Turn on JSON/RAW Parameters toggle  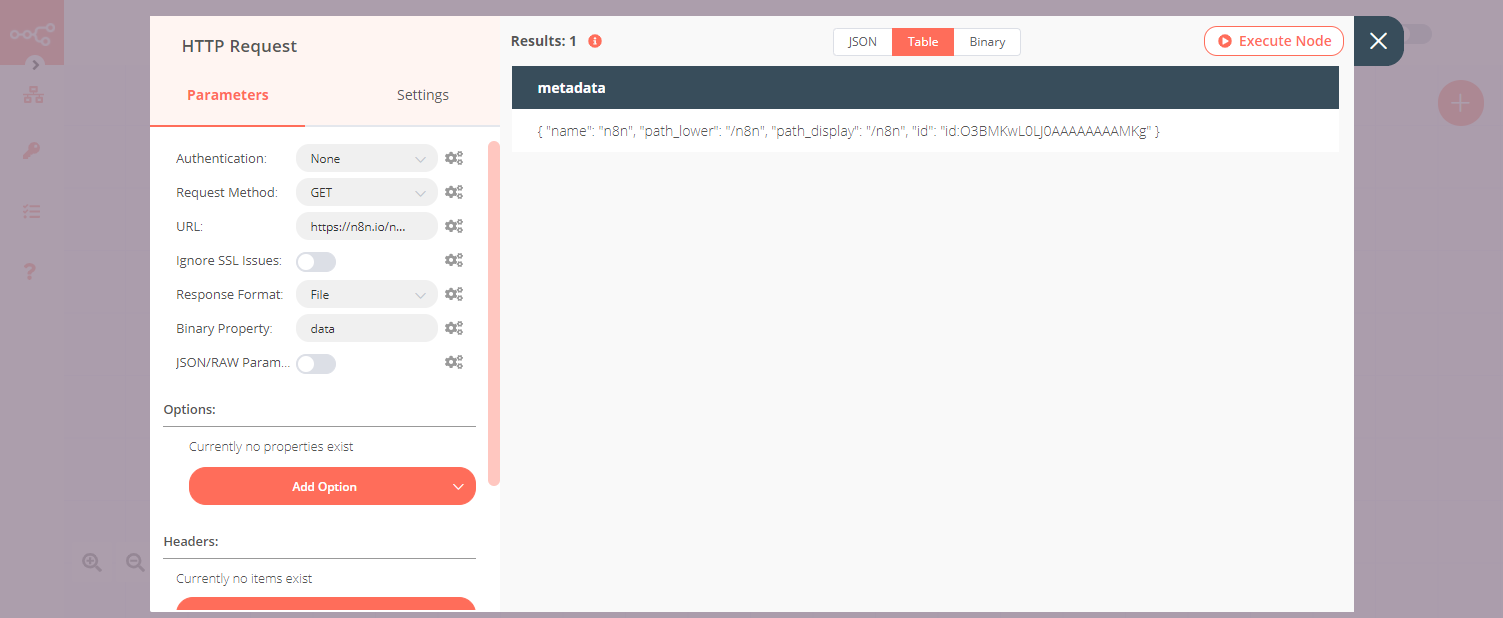(x=315, y=363)
